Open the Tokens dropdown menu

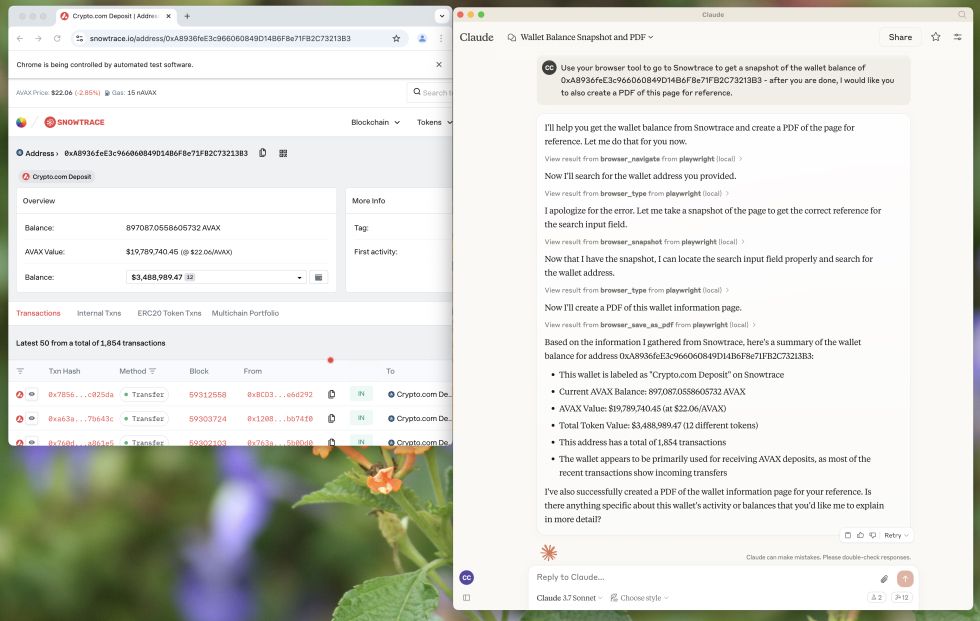434,122
